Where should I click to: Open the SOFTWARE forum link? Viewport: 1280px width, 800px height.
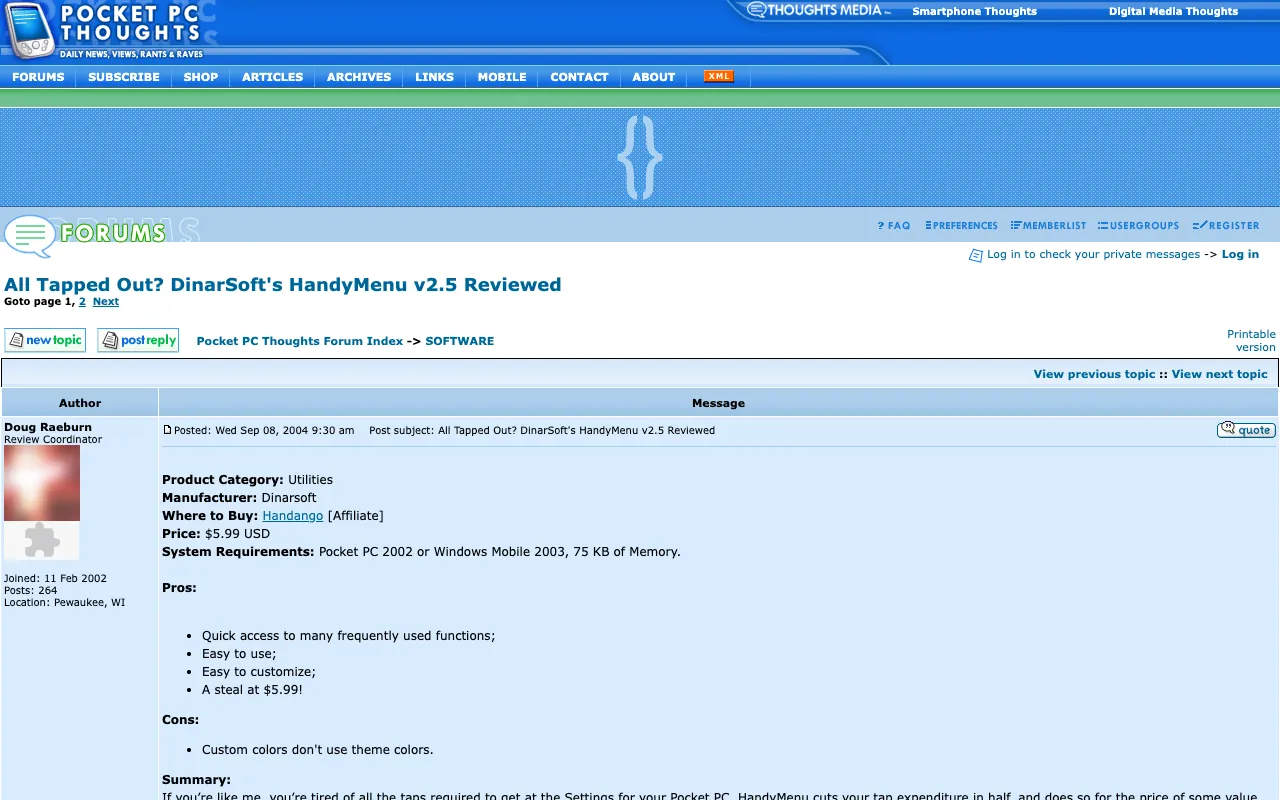click(x=460, y=341)
